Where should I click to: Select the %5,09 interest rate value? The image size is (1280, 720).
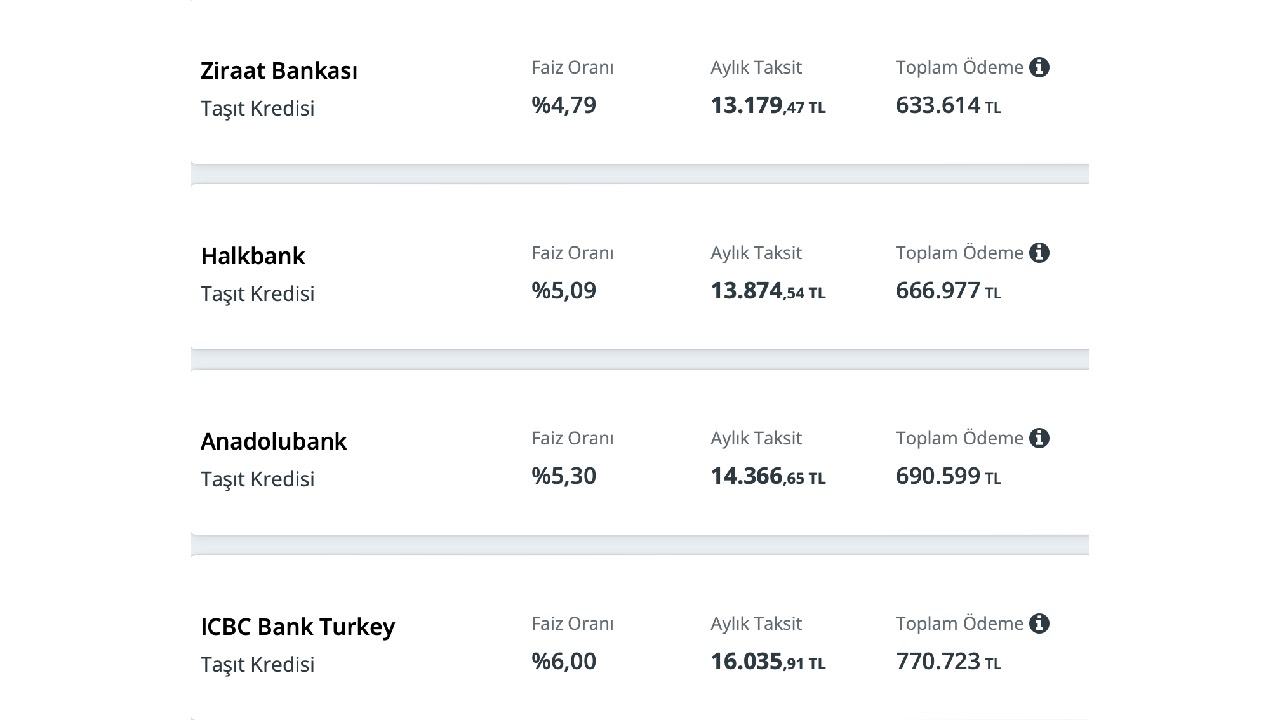[564, 291]
